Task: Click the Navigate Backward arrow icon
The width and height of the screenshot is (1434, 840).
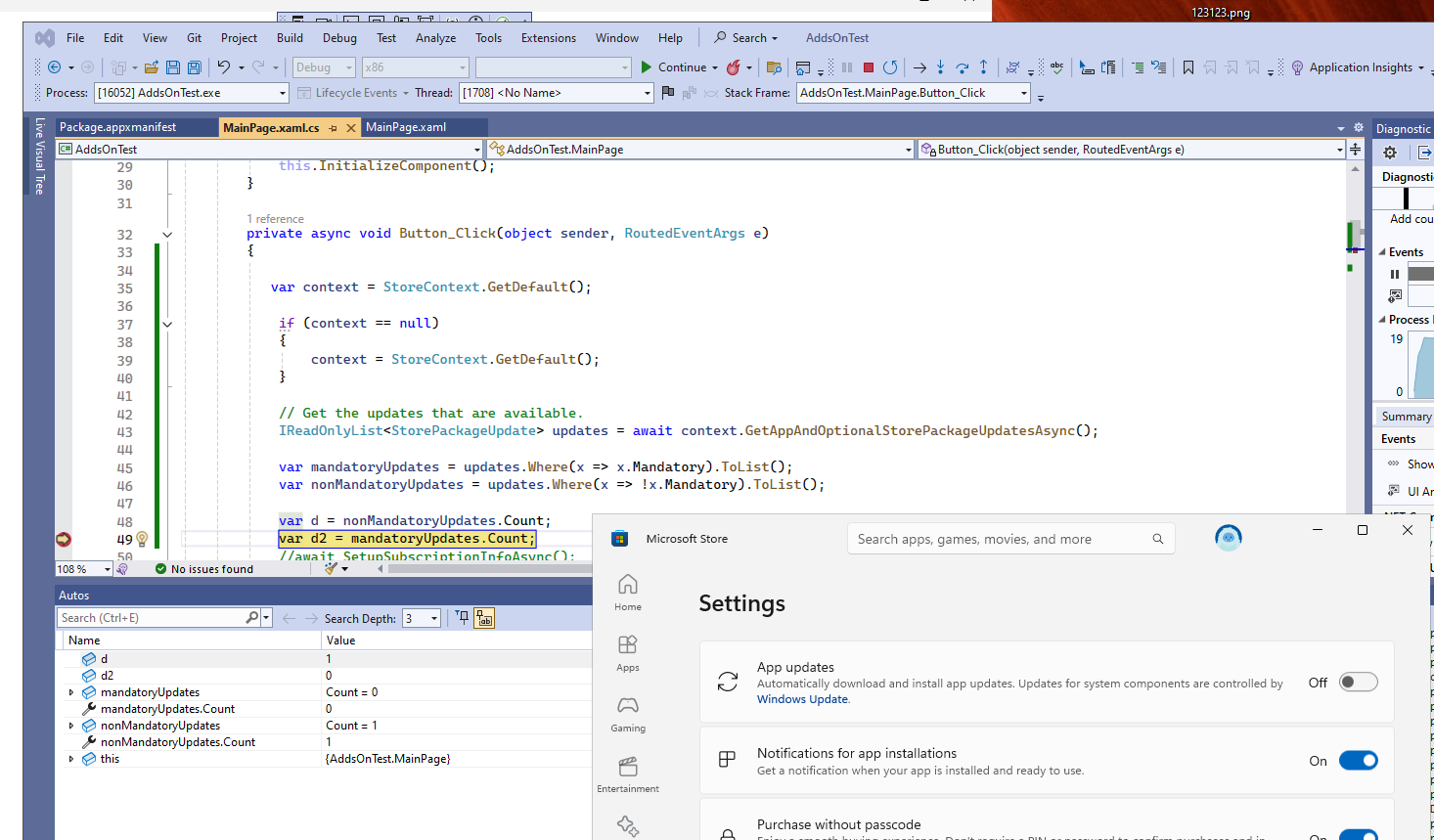Action: 55,67
